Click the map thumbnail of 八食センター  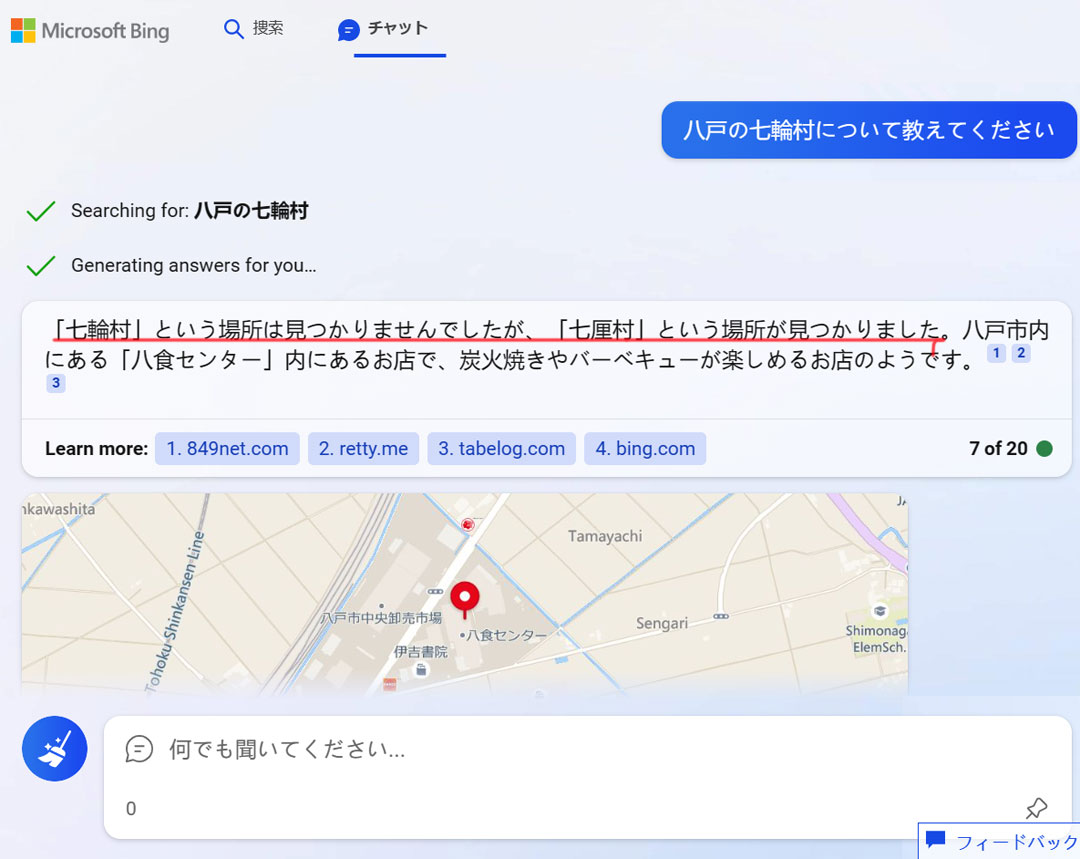(x=465, y=594)
